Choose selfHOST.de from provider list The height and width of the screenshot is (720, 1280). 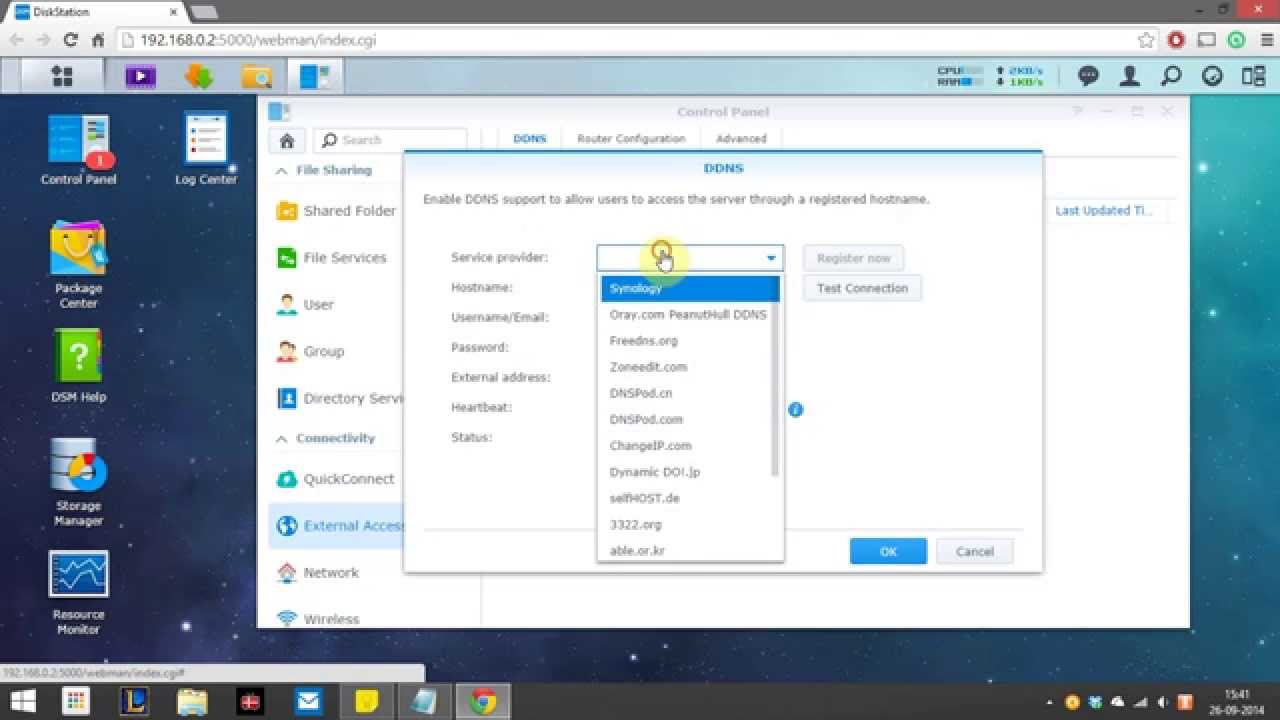(688, 498)
